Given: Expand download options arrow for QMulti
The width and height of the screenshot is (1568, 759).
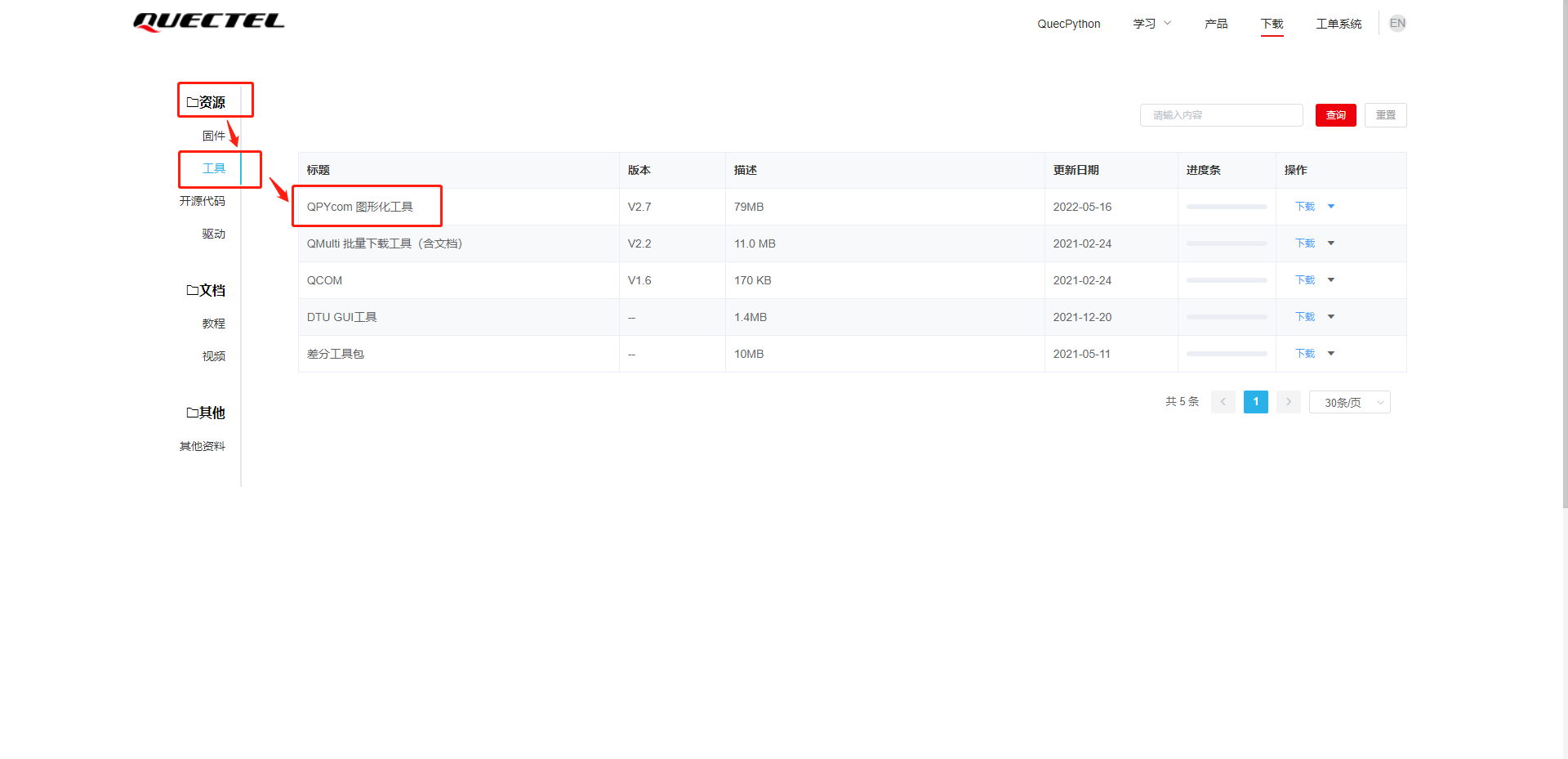Looking at the screenshot, I should (1331, 243).
